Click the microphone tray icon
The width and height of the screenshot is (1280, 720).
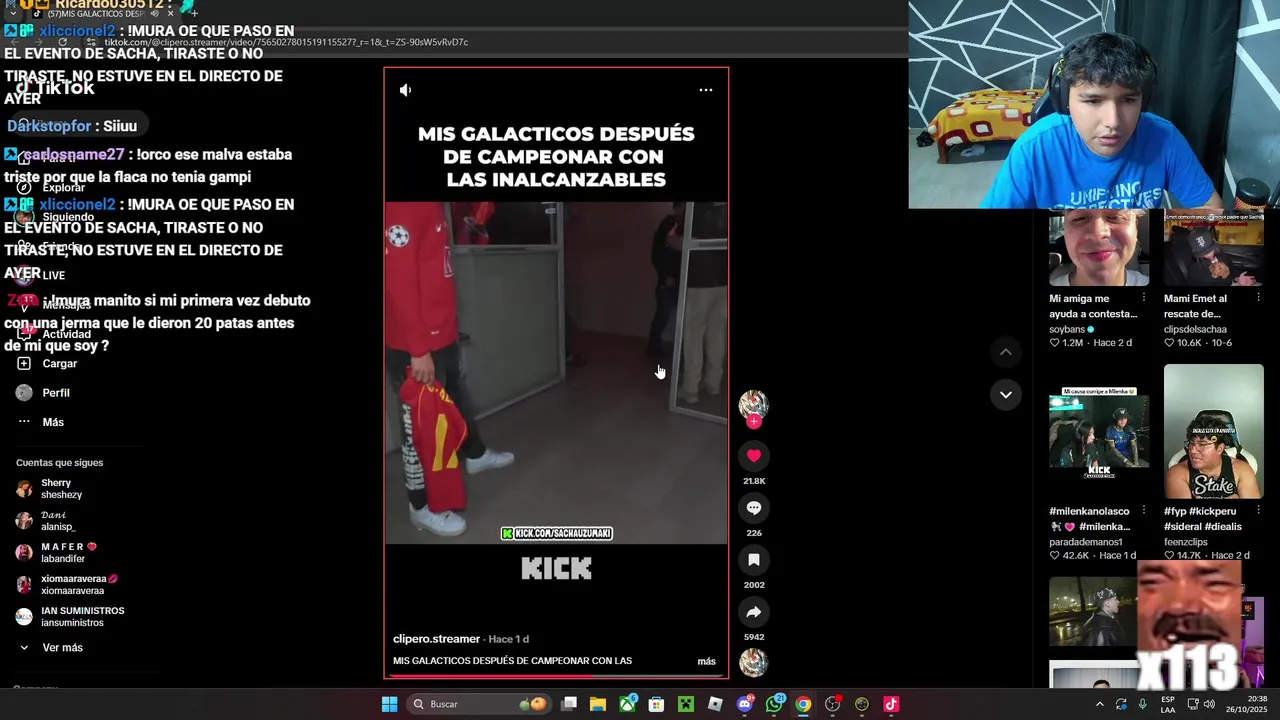pos(1142,704)
